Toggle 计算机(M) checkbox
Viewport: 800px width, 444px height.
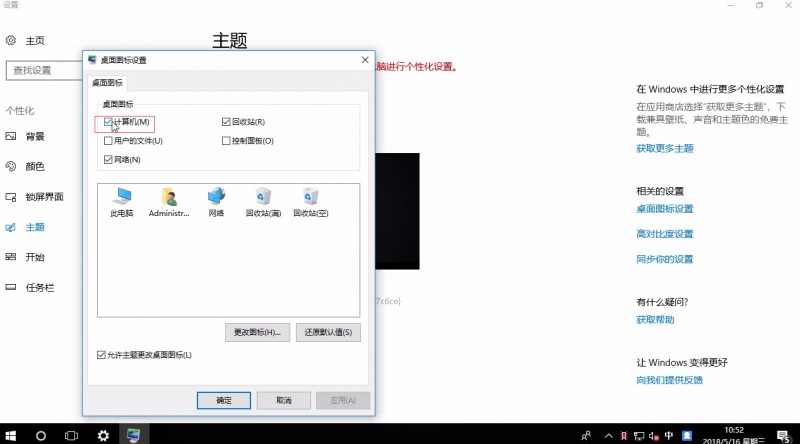pos(108,122)
